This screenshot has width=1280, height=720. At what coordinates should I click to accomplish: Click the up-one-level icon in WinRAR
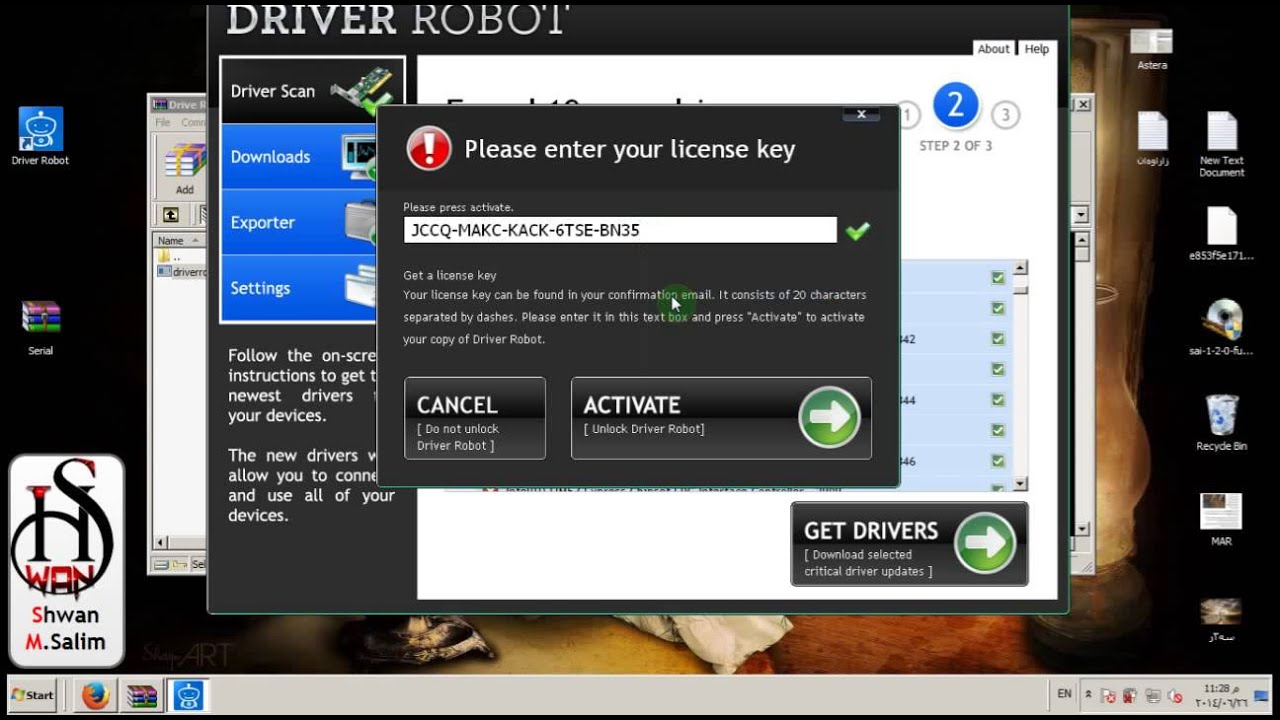(171, 214)
